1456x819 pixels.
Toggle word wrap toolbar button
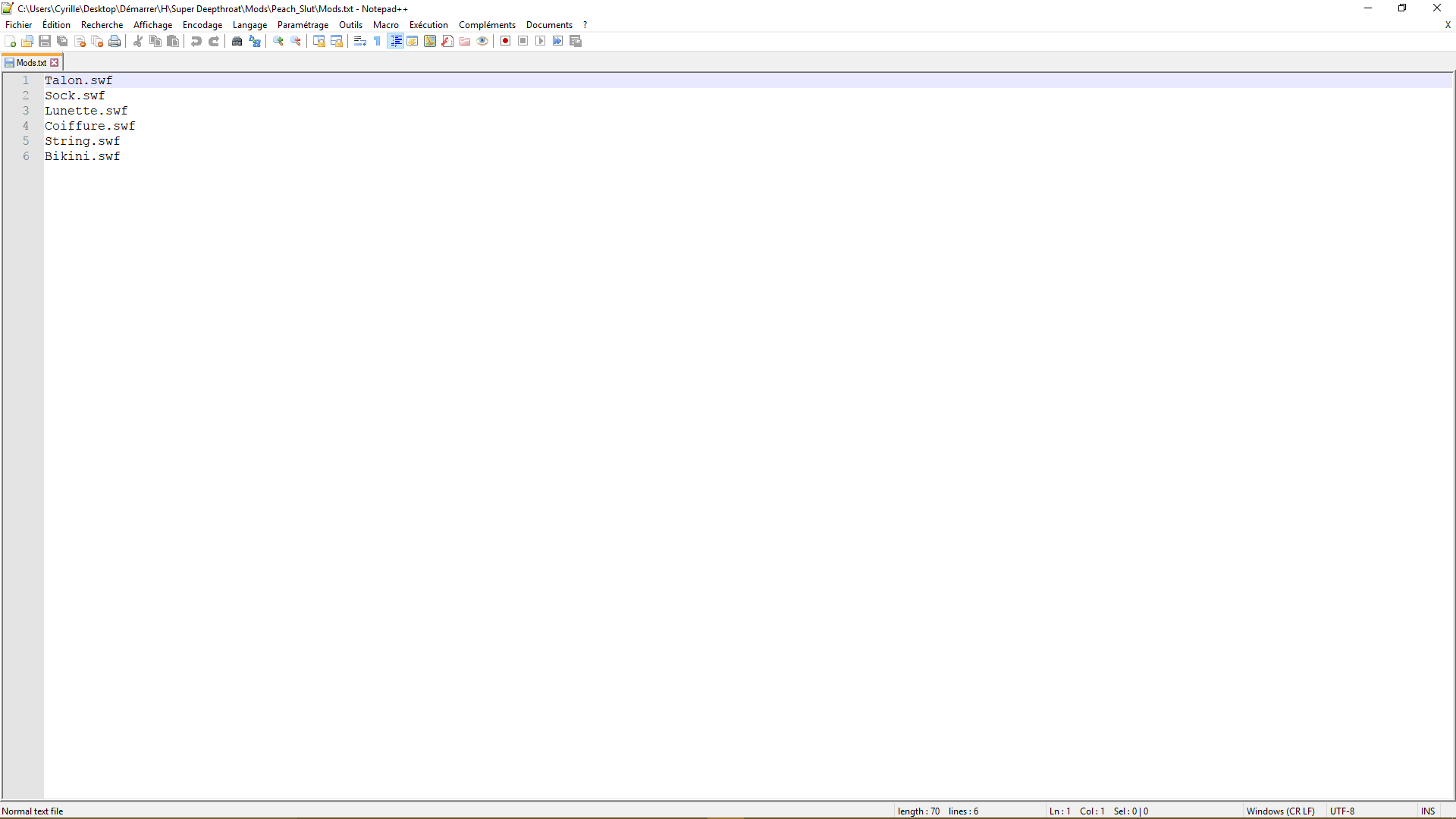(x=360, y=41)
